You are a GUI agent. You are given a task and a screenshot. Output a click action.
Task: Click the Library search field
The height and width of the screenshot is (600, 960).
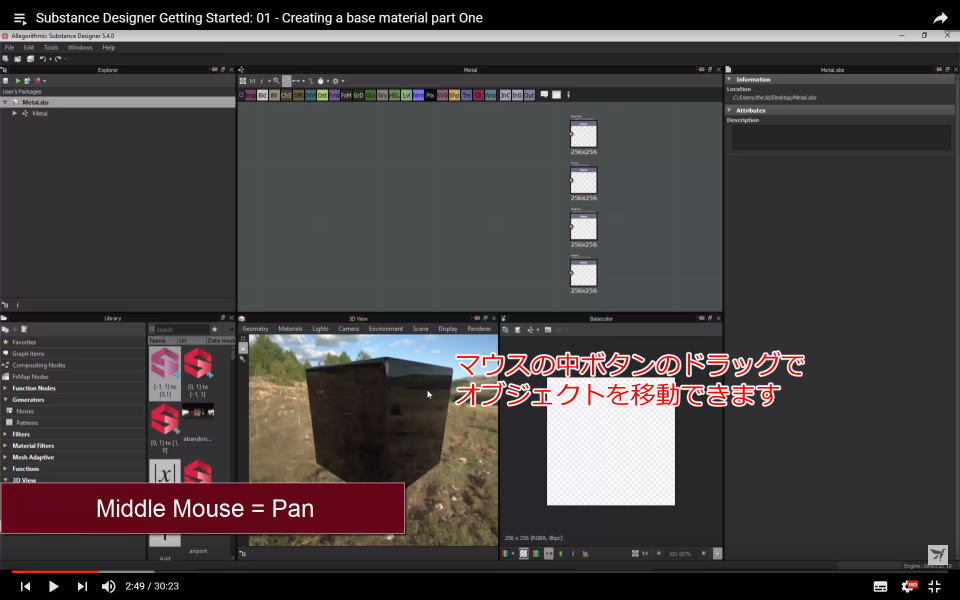tap(182, 329)
